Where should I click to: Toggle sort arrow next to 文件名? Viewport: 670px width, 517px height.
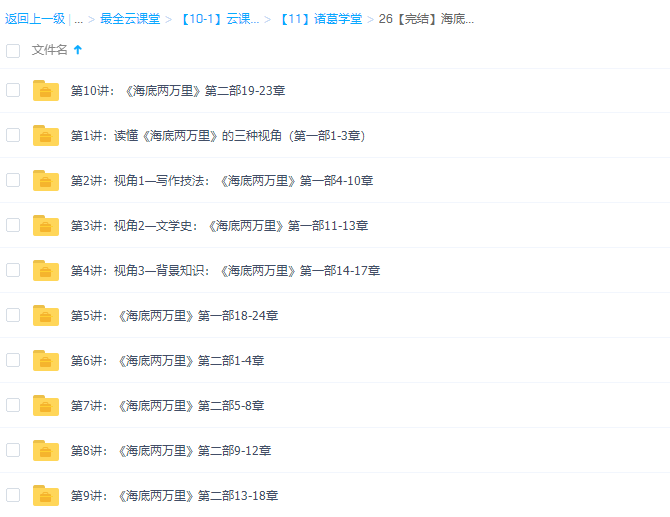pos(78,50)
